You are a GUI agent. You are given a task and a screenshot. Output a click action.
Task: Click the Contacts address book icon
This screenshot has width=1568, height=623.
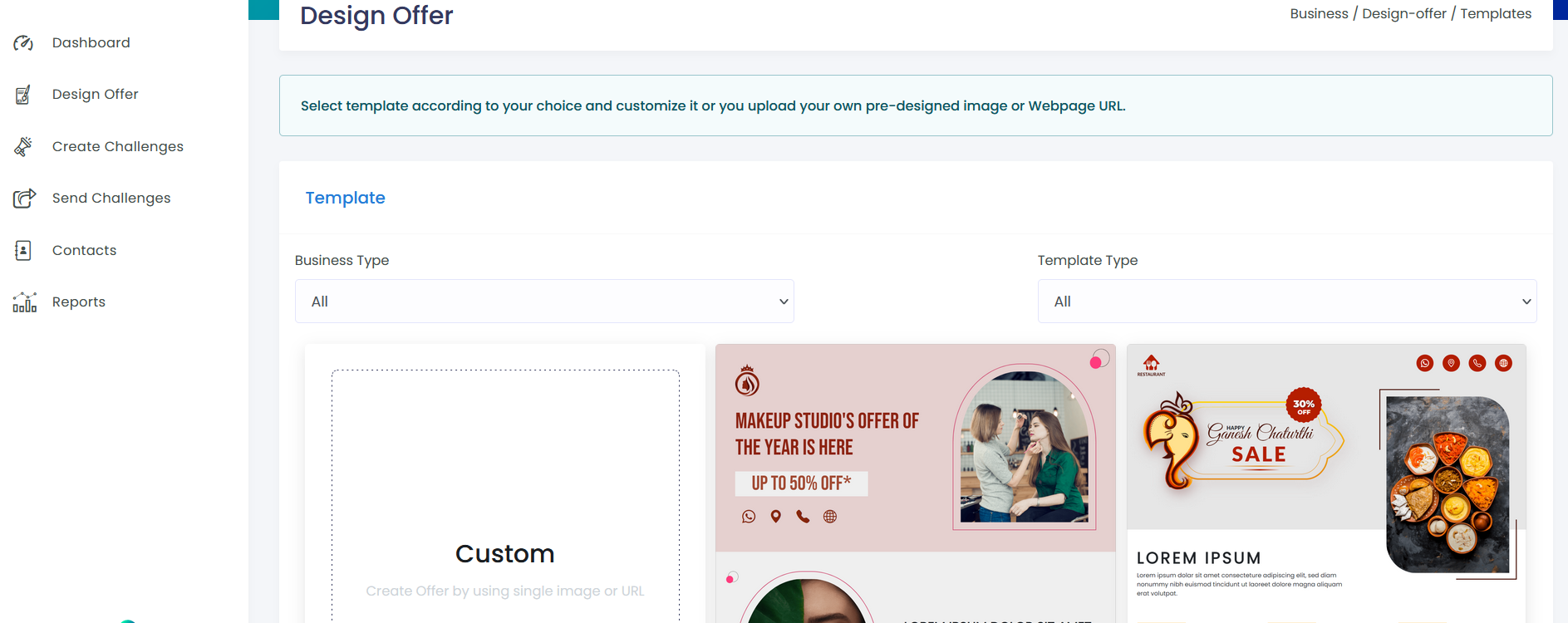point(23,250)
